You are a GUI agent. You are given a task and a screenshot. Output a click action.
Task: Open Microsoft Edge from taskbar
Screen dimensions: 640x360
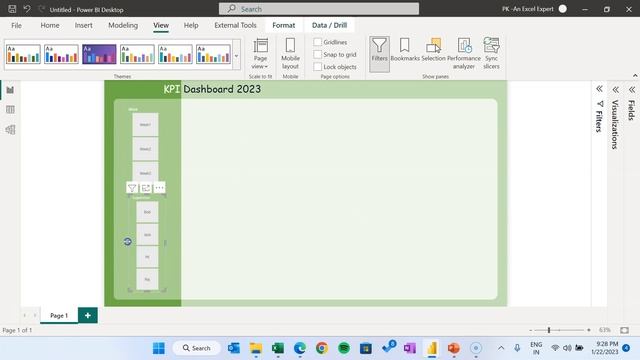click(x=300, y=348)
